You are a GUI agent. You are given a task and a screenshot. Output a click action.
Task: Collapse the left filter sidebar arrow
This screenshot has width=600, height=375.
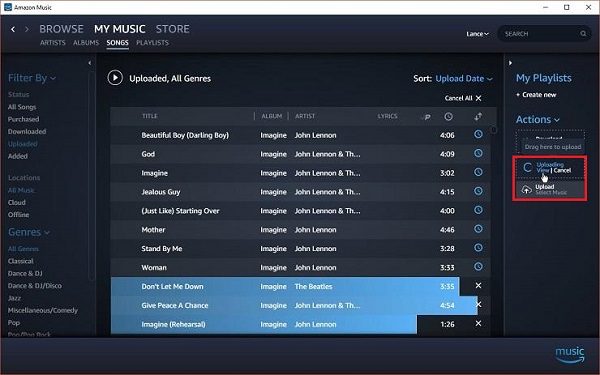[x=90, y=63]
